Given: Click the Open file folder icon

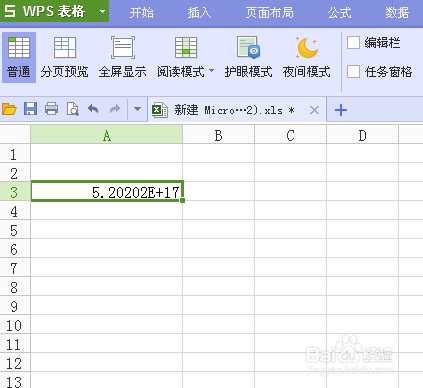Looking at the screenshot, I should coord(9,109).
